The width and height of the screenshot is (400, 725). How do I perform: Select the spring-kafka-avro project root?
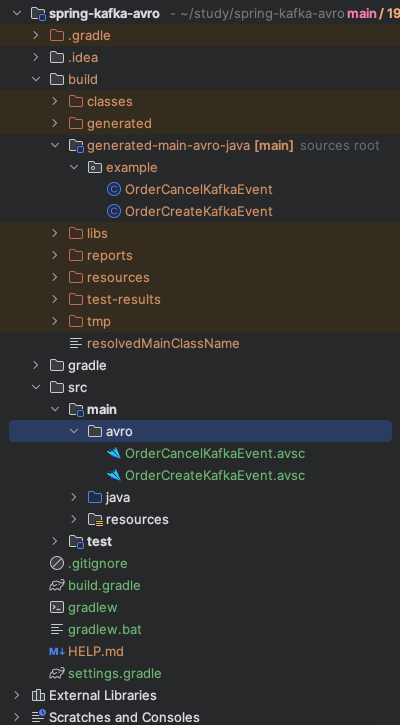pyautogui.click(x=105, y=13)
